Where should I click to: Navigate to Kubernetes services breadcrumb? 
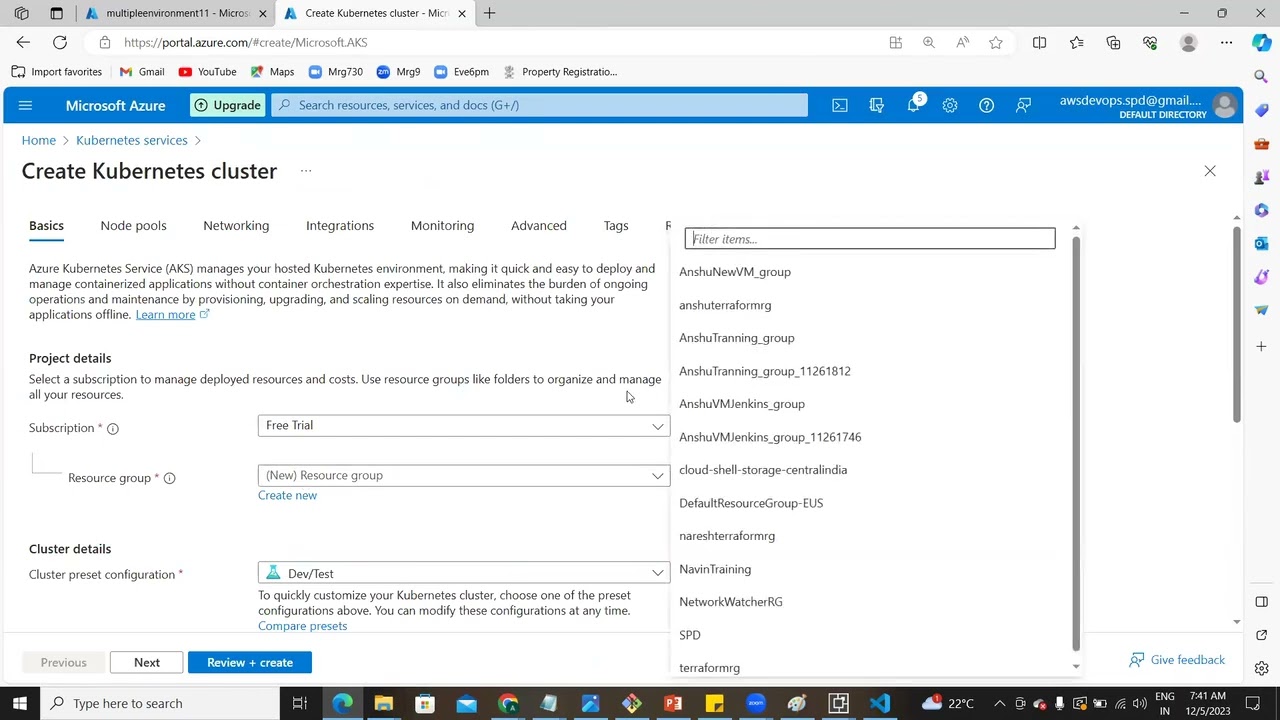[x=132, y=140]
